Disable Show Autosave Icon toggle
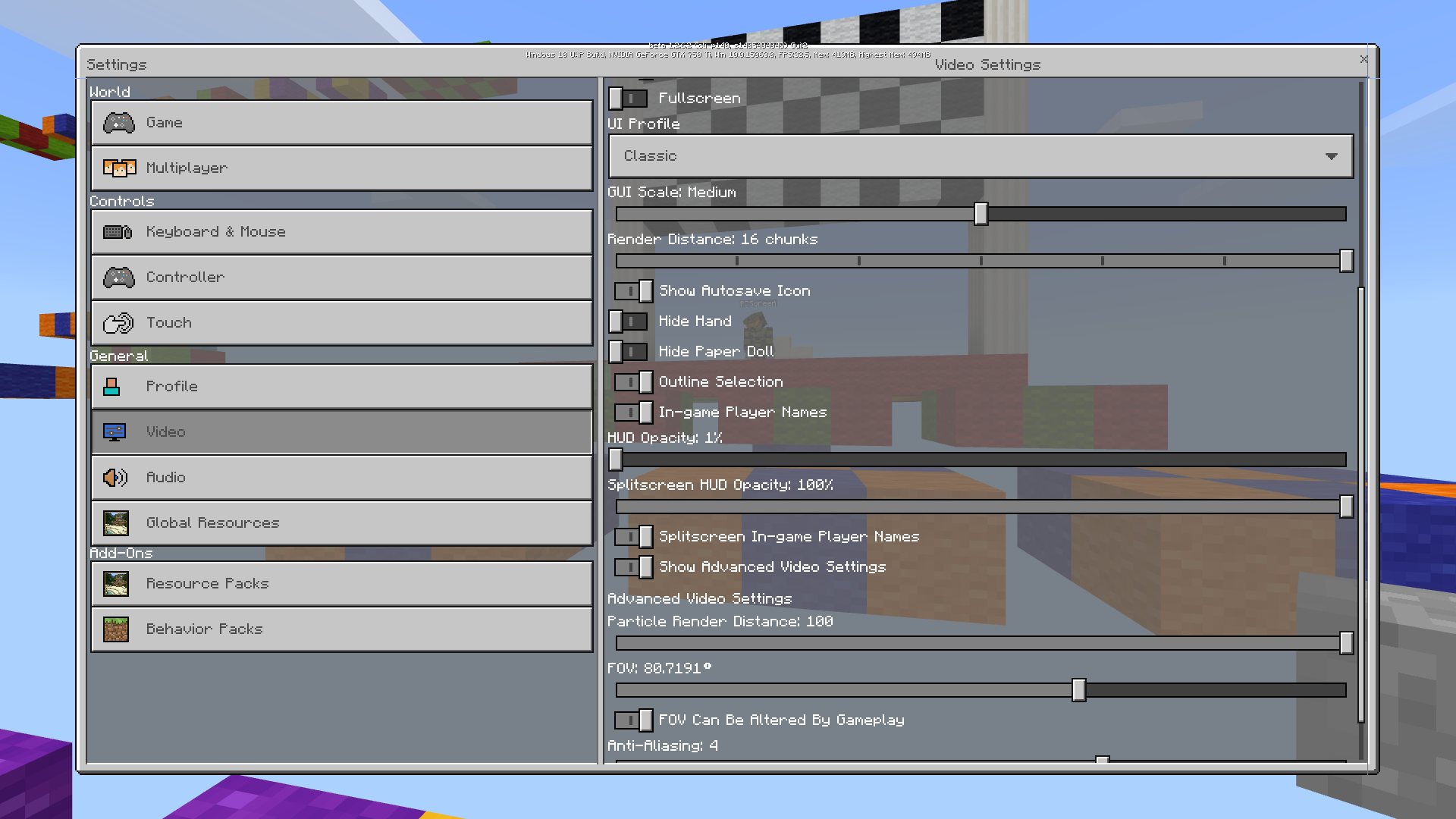 pyautogui.click(x=633, y=291)
